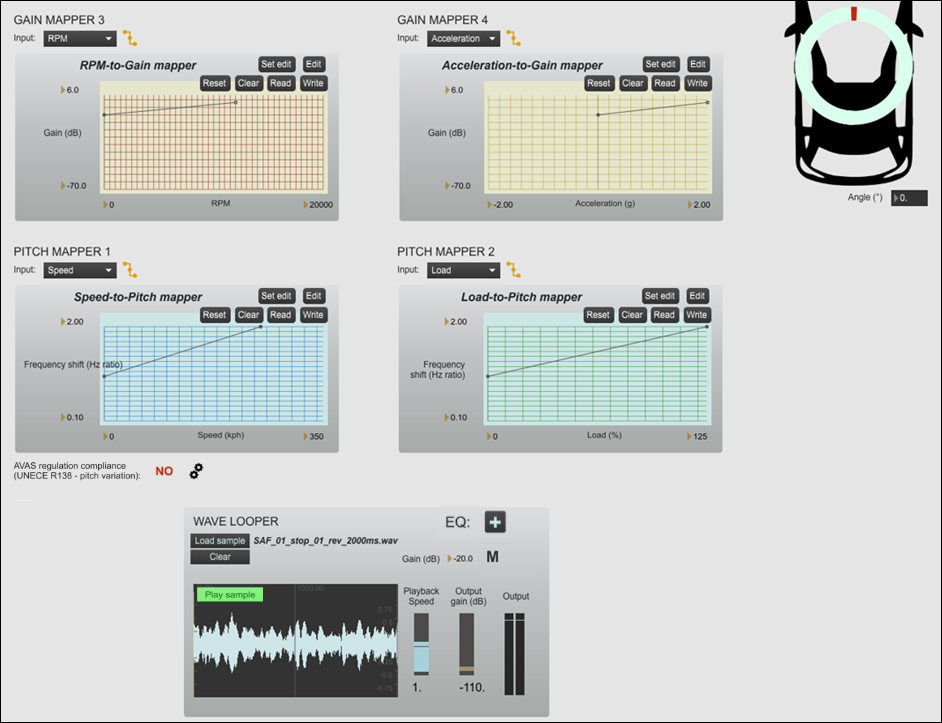
Task: Click Write in Load-to-Pitch mapper
Action: coord(697,315)
